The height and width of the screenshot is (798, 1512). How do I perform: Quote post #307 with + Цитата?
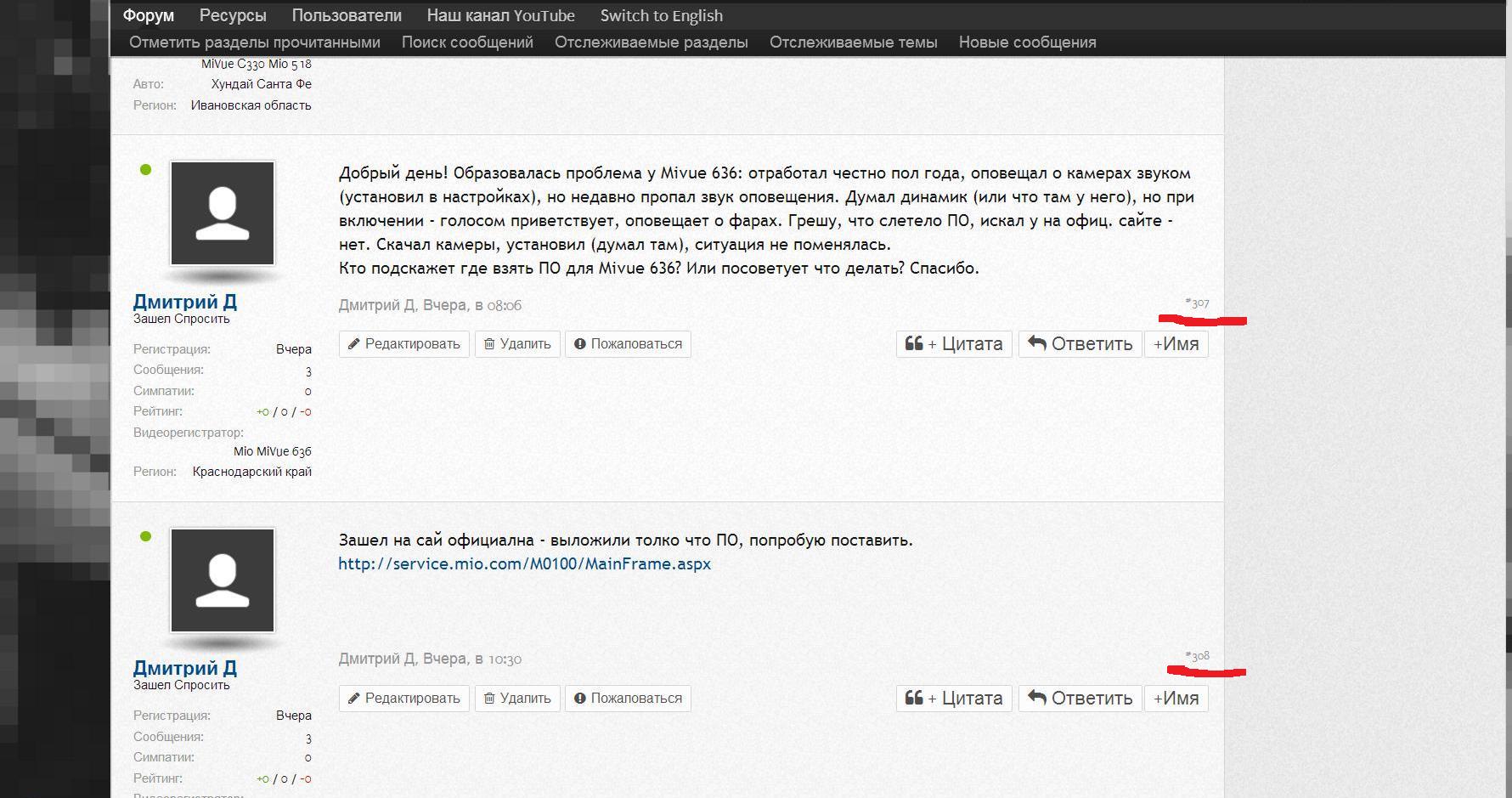[x=953, y=344]
